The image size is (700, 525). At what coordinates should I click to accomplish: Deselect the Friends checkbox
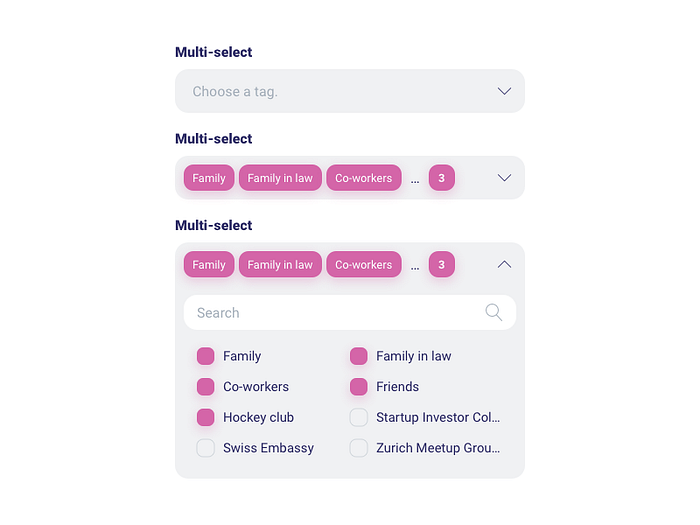[x=358, y=387]
